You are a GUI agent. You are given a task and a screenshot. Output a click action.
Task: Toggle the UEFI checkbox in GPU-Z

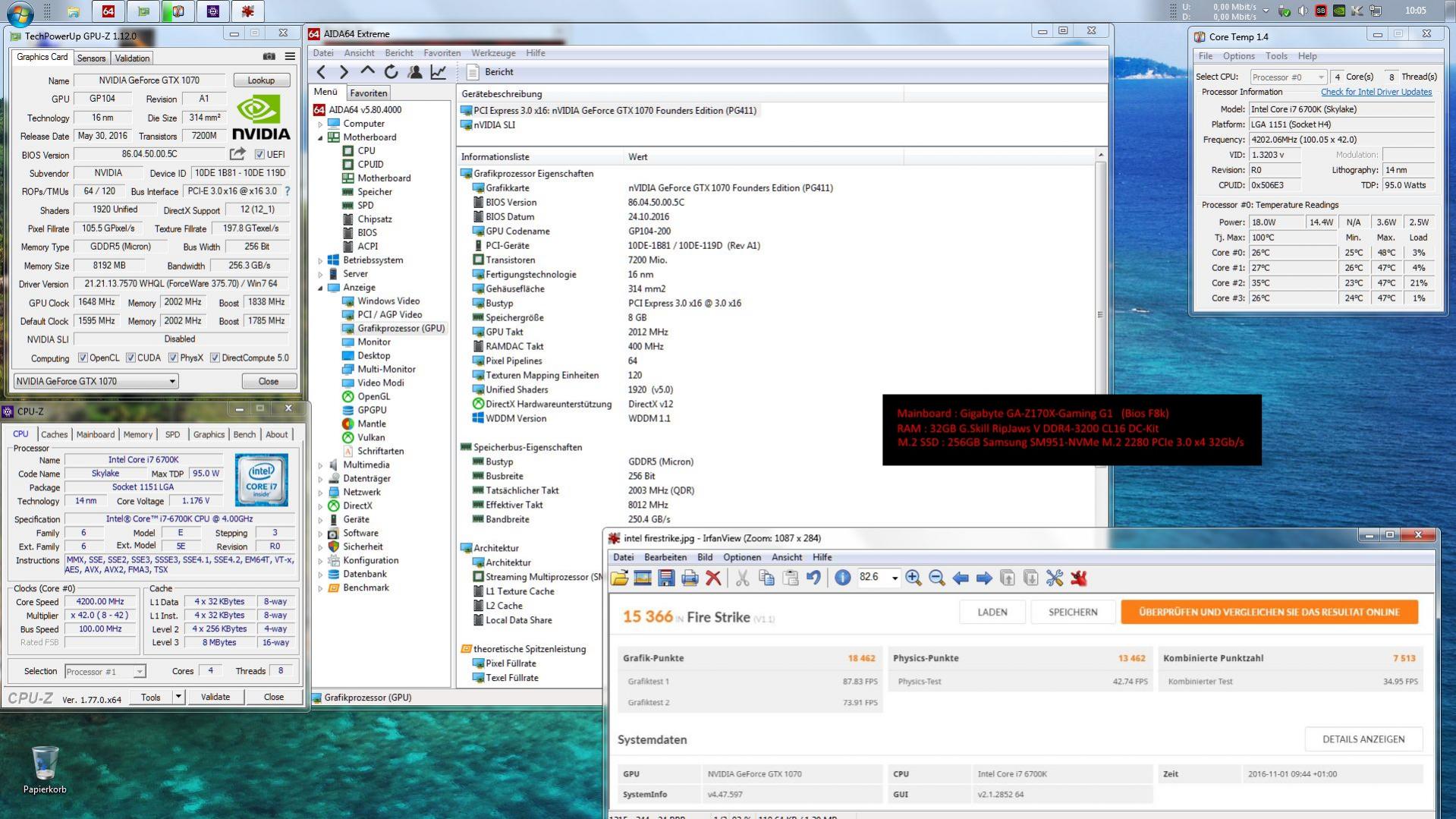(259, 155)
